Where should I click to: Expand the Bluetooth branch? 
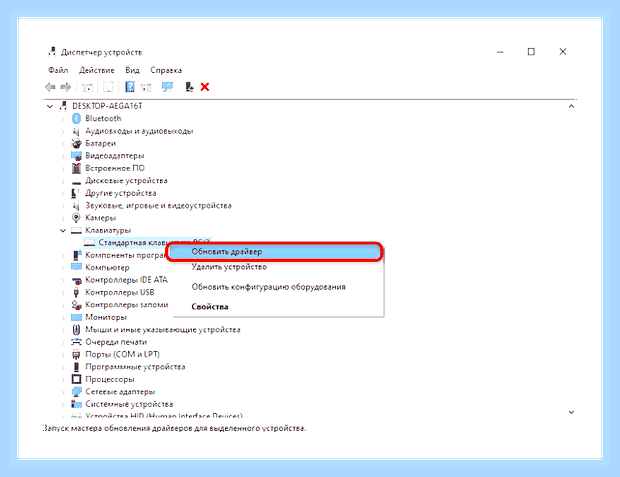pos(63,119)
